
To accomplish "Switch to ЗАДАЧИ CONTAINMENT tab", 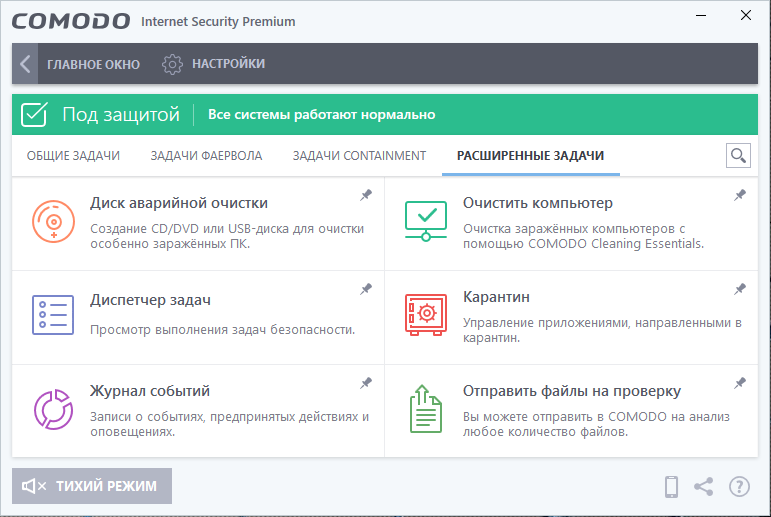I will [359, 155].
